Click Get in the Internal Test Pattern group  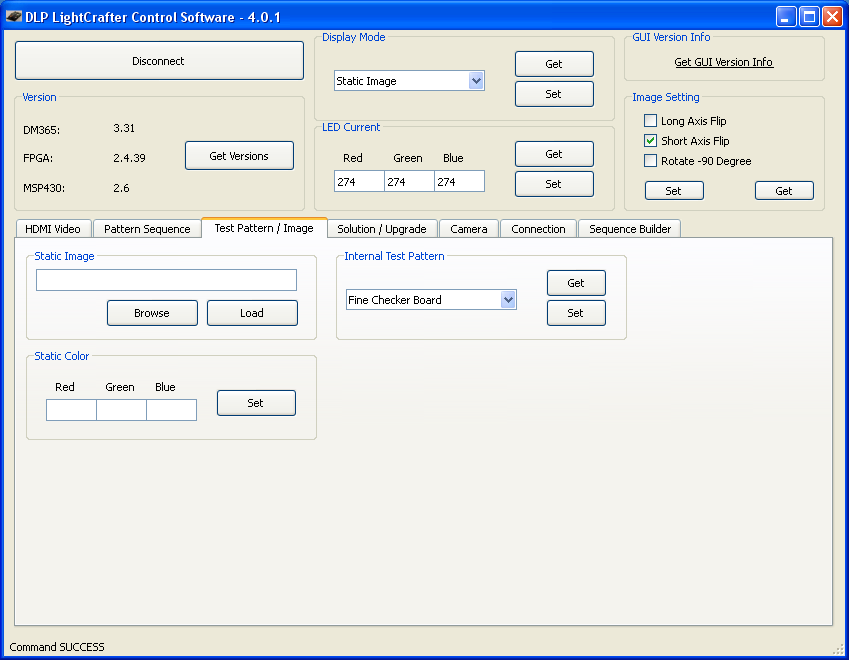[576, 283]
